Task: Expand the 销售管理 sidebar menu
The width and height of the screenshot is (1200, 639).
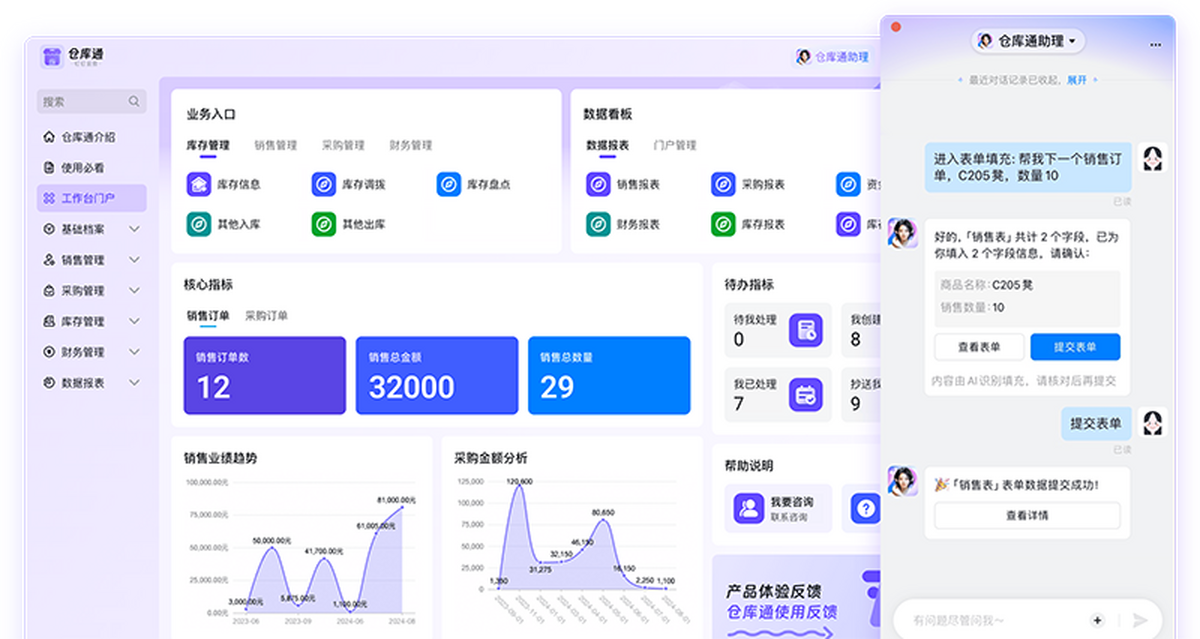Action: pos(135,260)
